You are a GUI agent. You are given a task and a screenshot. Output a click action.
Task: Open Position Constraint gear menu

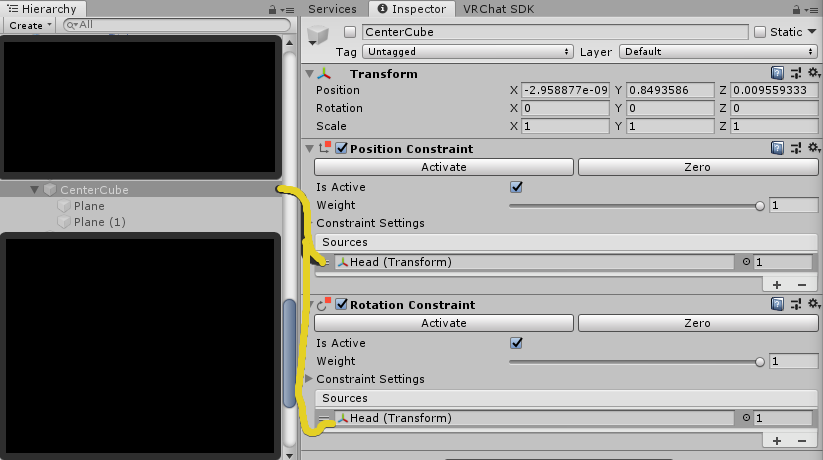(814, 148)
